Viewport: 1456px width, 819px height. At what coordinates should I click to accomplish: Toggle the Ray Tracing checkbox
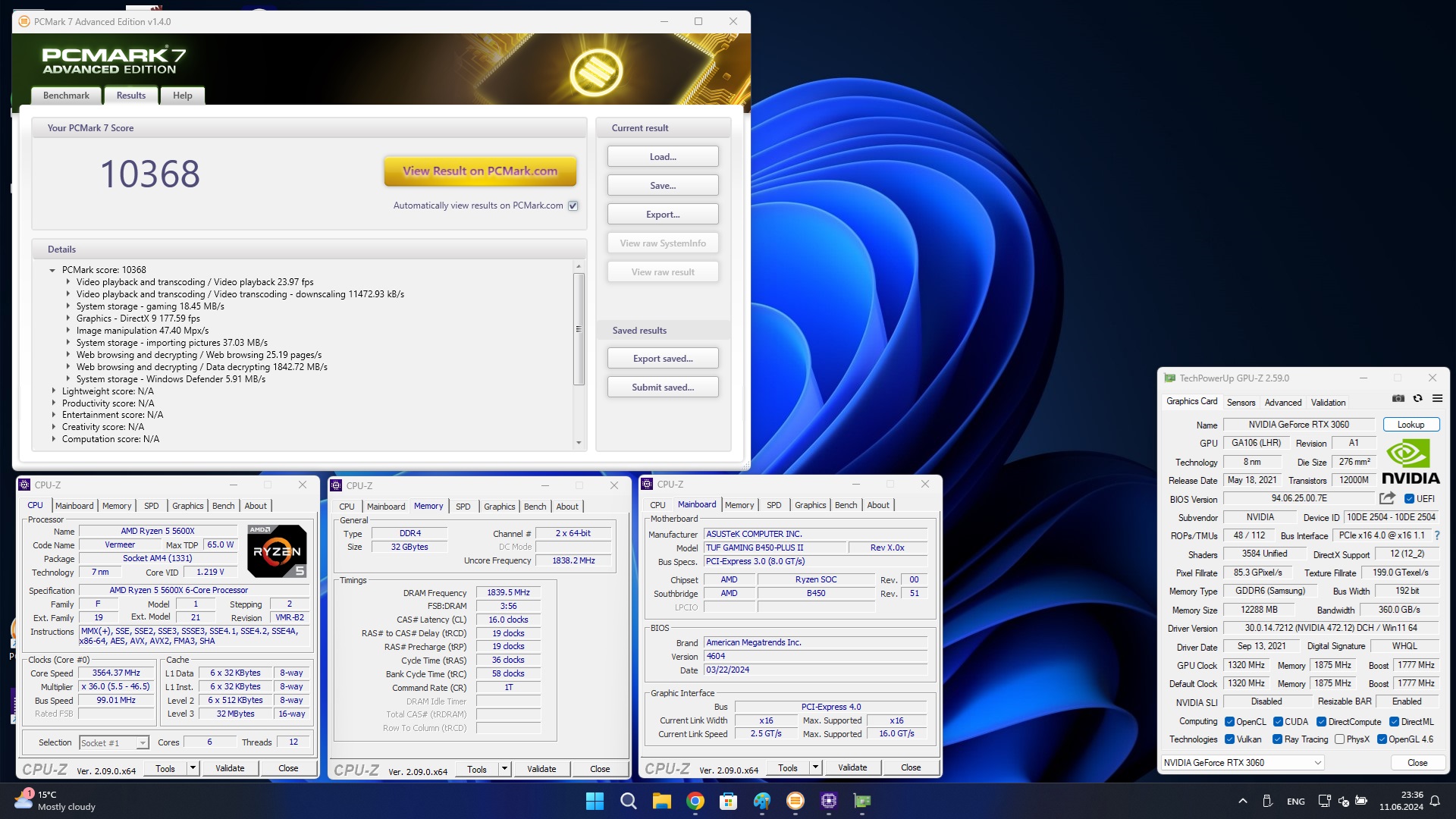(x=1278, y=739)
